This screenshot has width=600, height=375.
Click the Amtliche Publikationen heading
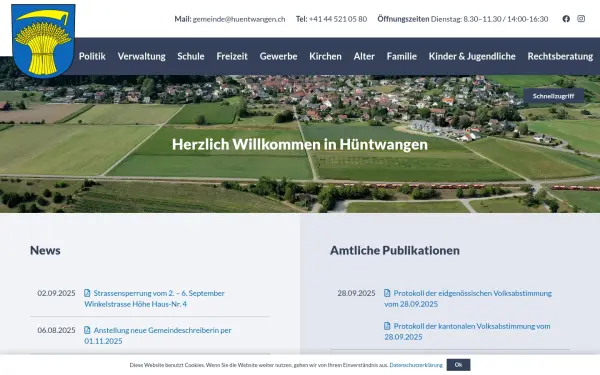point(395,250)
